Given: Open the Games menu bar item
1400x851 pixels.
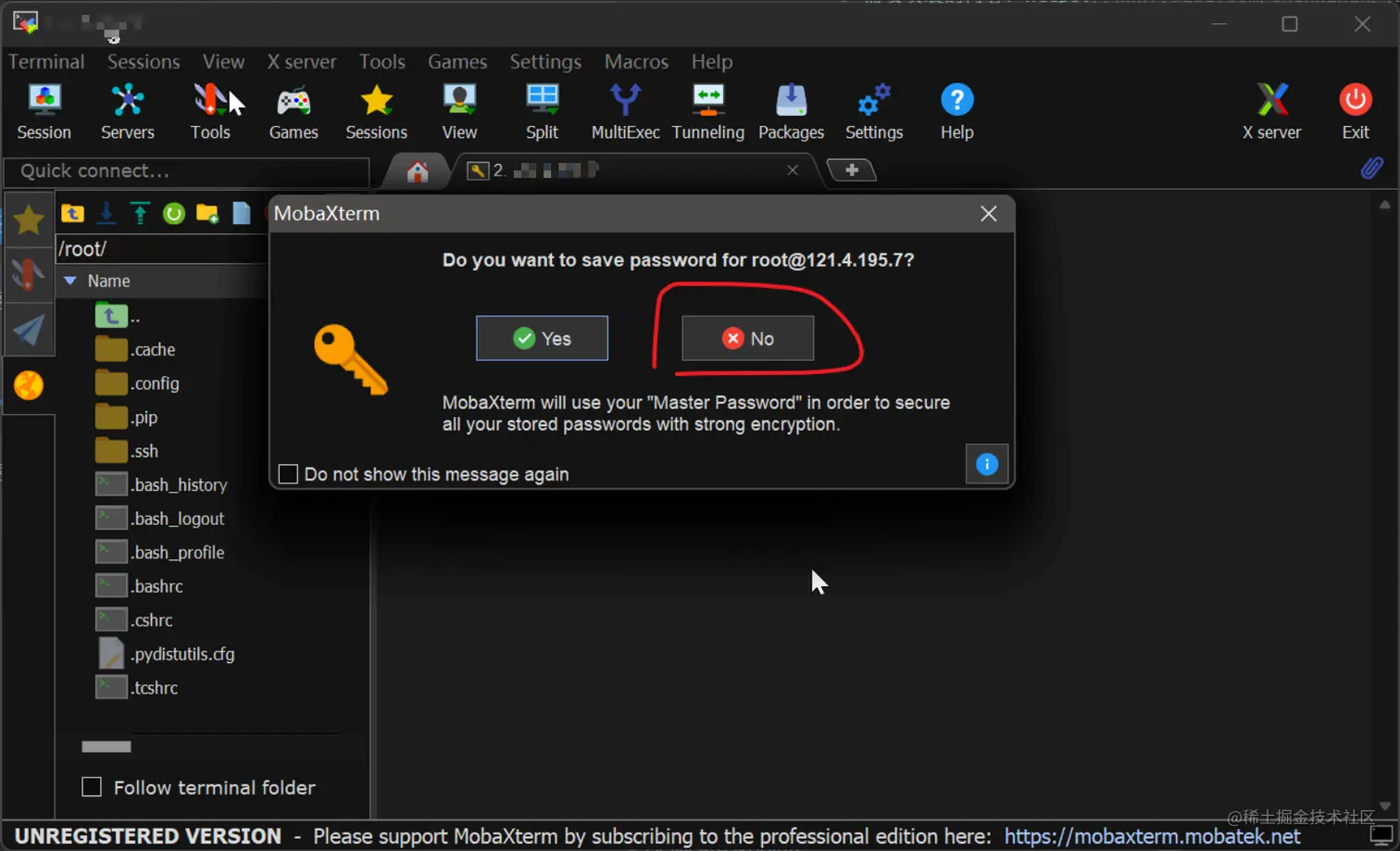Looking at the screenshot, I should tap(457, 61).
